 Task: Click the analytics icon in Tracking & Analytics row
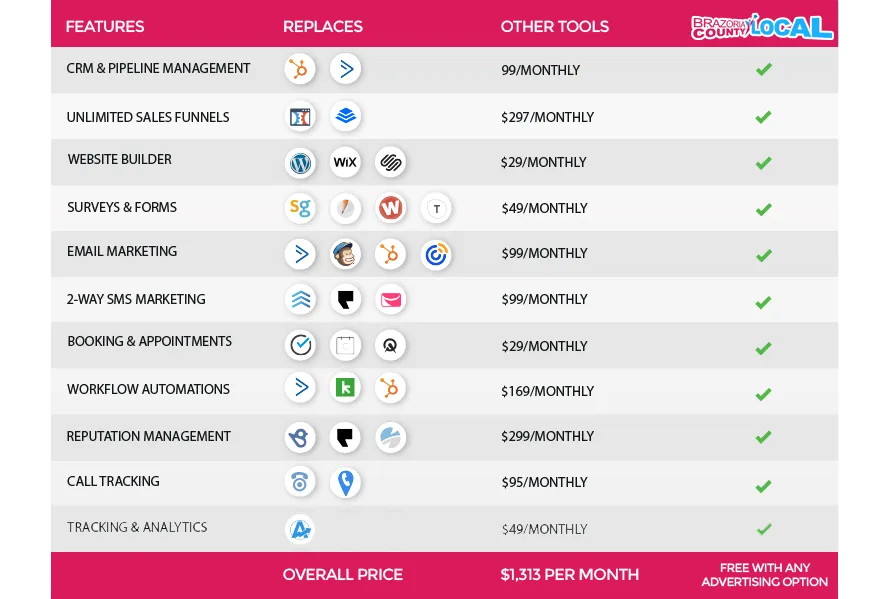pos(300,530)
